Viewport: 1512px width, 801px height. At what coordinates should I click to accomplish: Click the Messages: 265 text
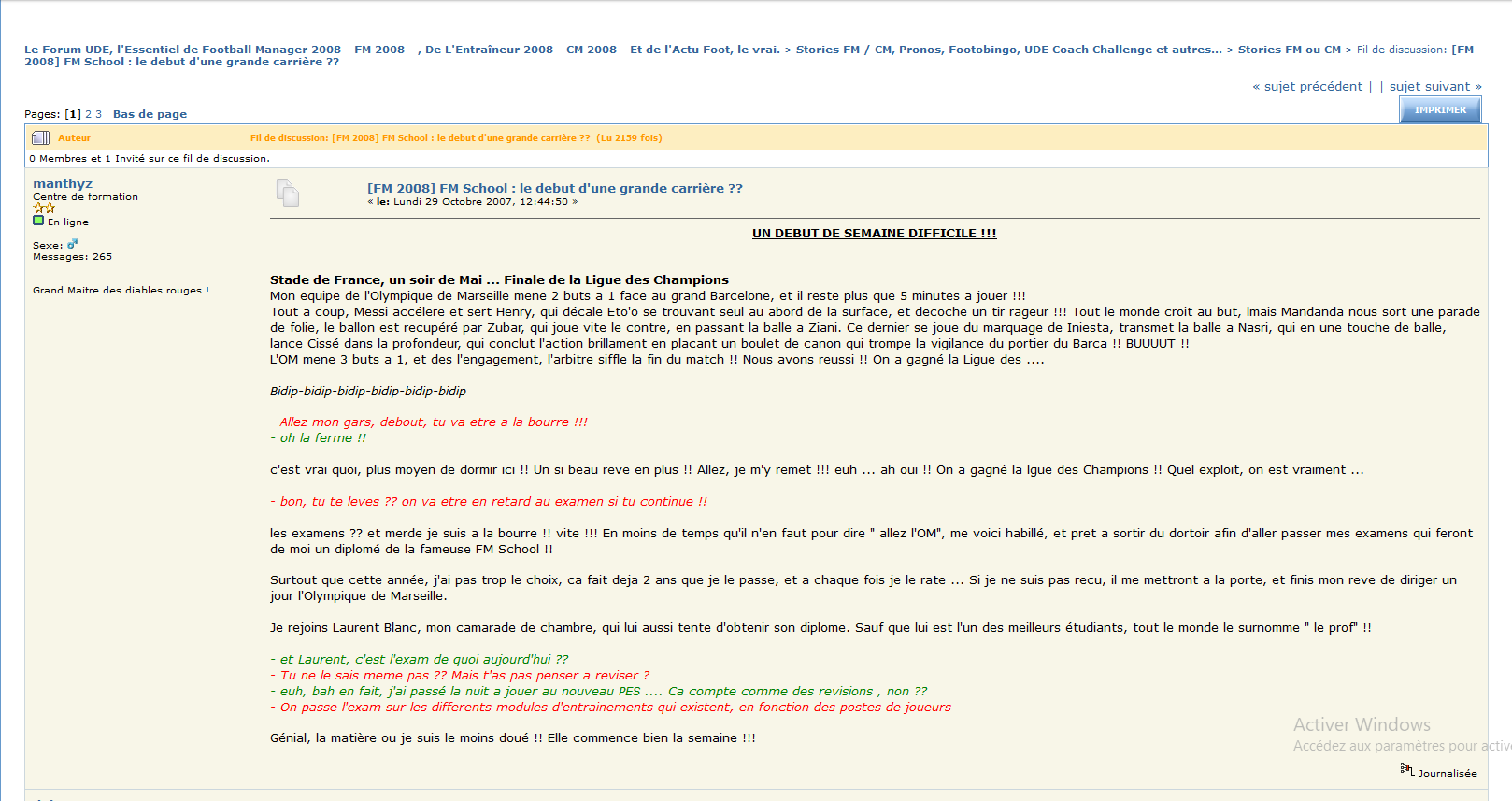72,256
